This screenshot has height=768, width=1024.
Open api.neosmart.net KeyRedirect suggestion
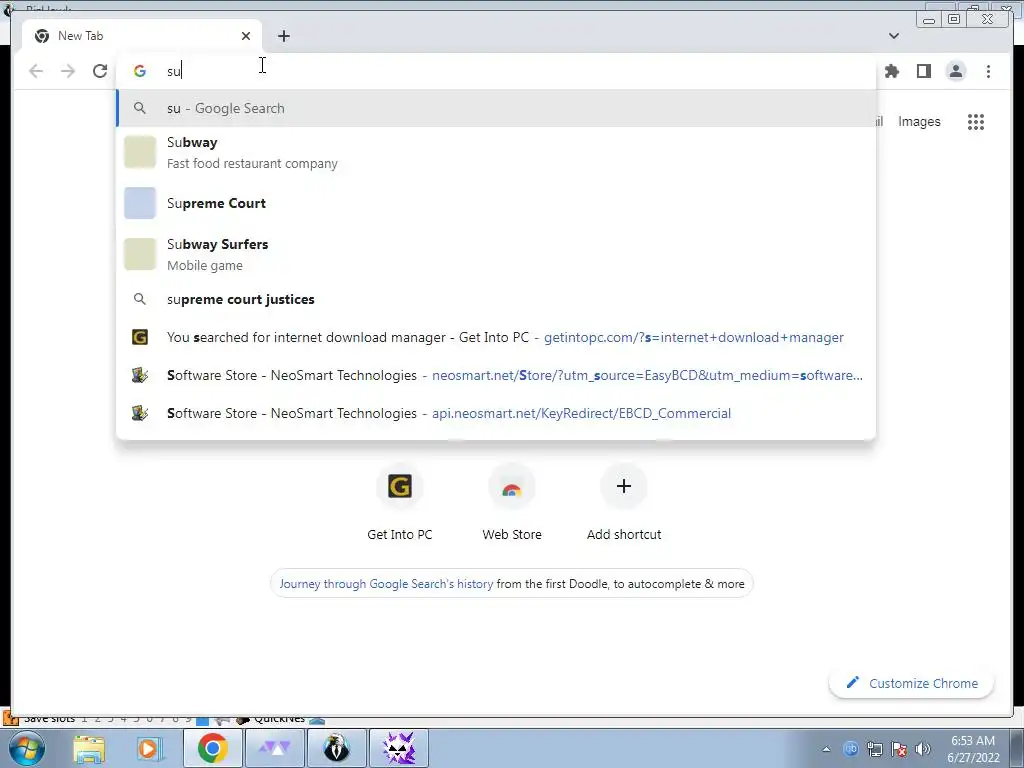[496, 413]
